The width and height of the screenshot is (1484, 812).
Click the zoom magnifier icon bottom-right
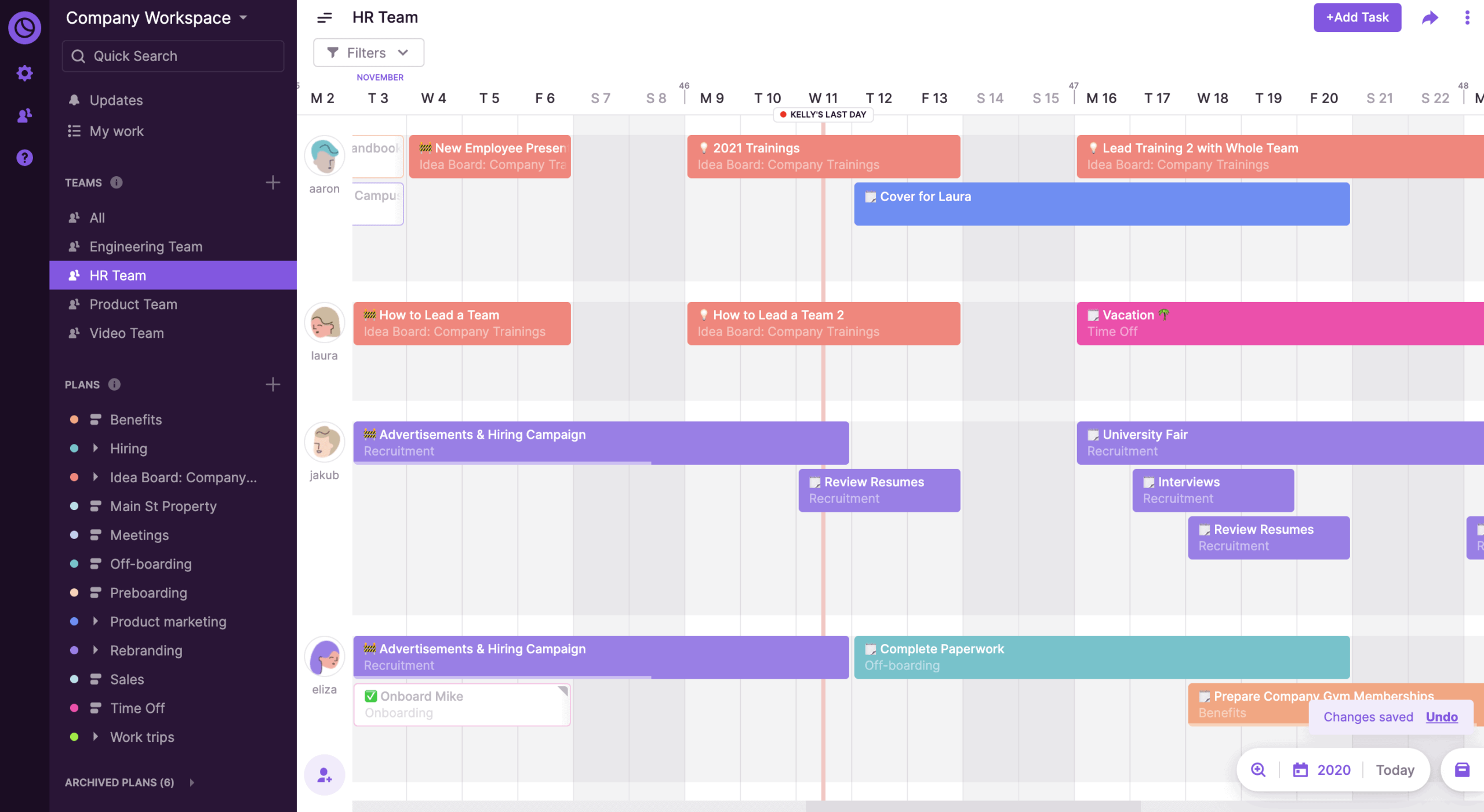(1259, 769)
